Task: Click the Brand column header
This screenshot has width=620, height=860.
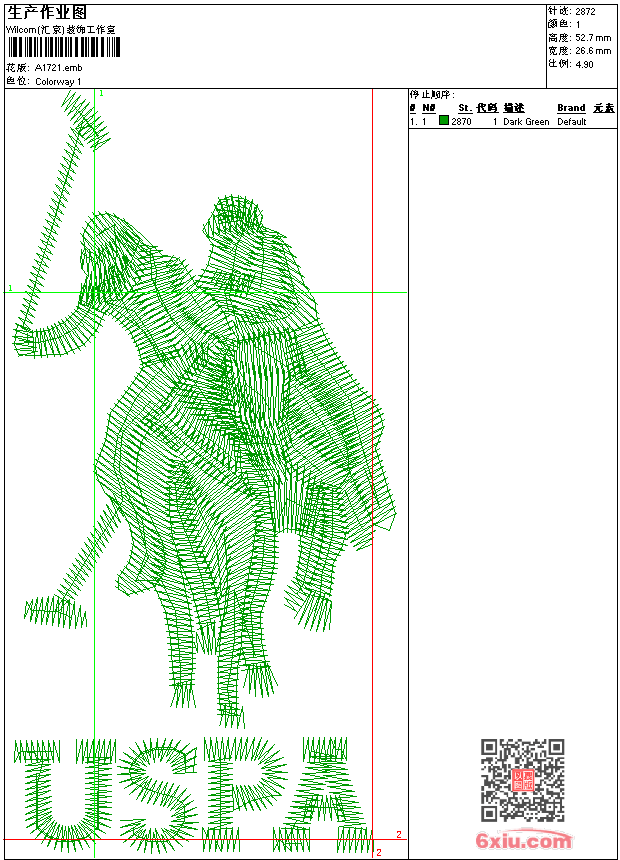Action: 571,108
